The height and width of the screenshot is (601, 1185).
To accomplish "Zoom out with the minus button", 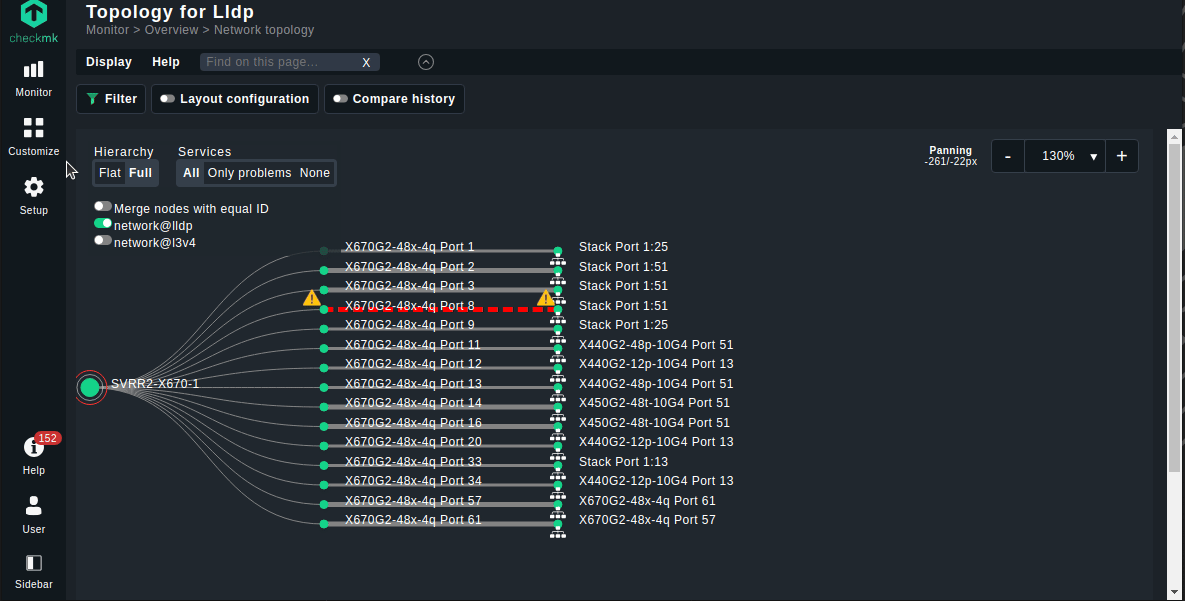I will tap(1007, 156).
